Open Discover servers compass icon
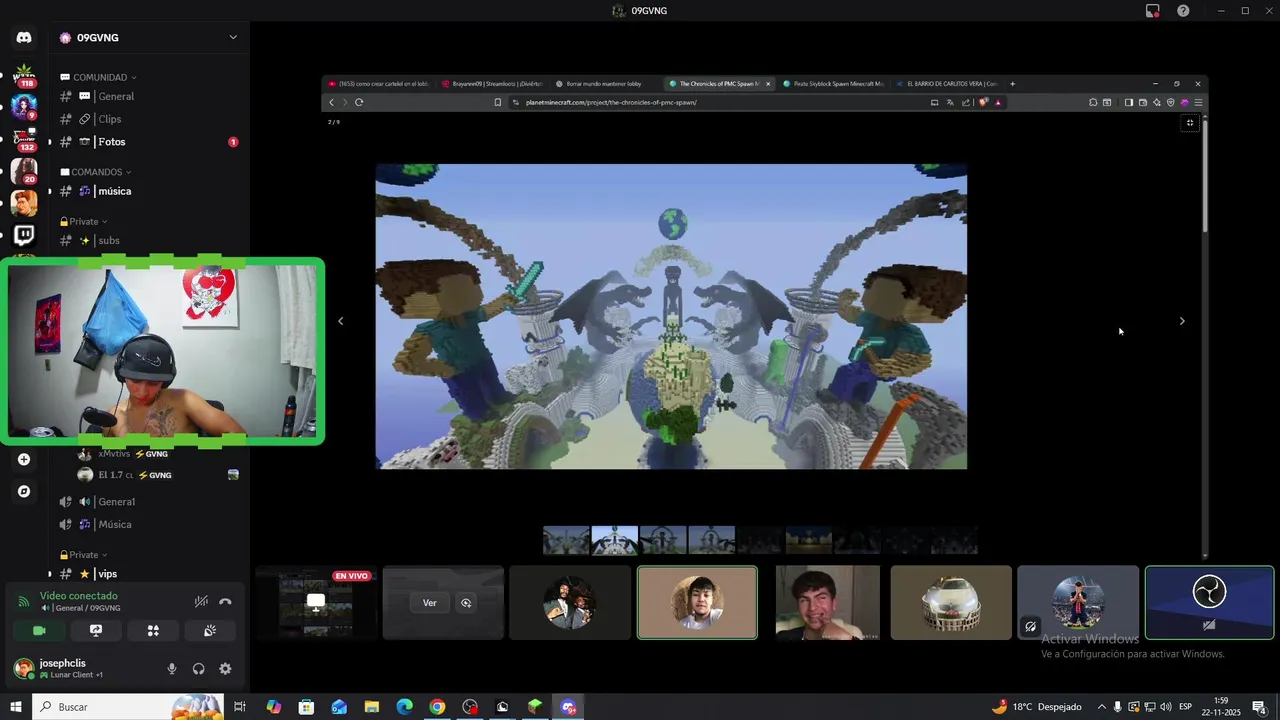Screen dimensions: 1280x720 tap(24, 491)
